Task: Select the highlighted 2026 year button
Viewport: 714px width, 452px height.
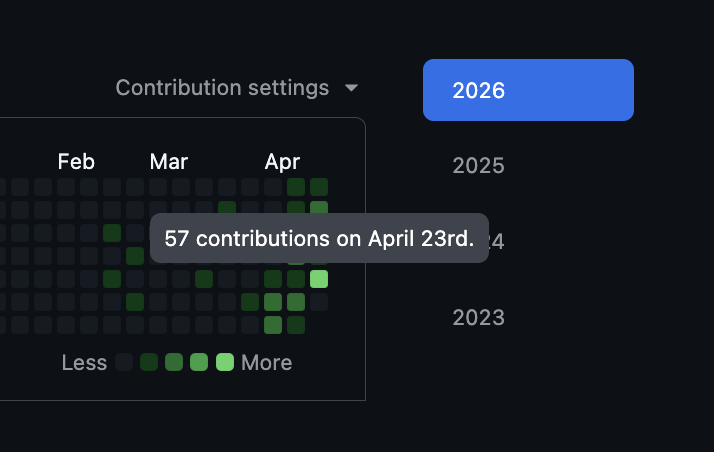Action: pos(528,90)
